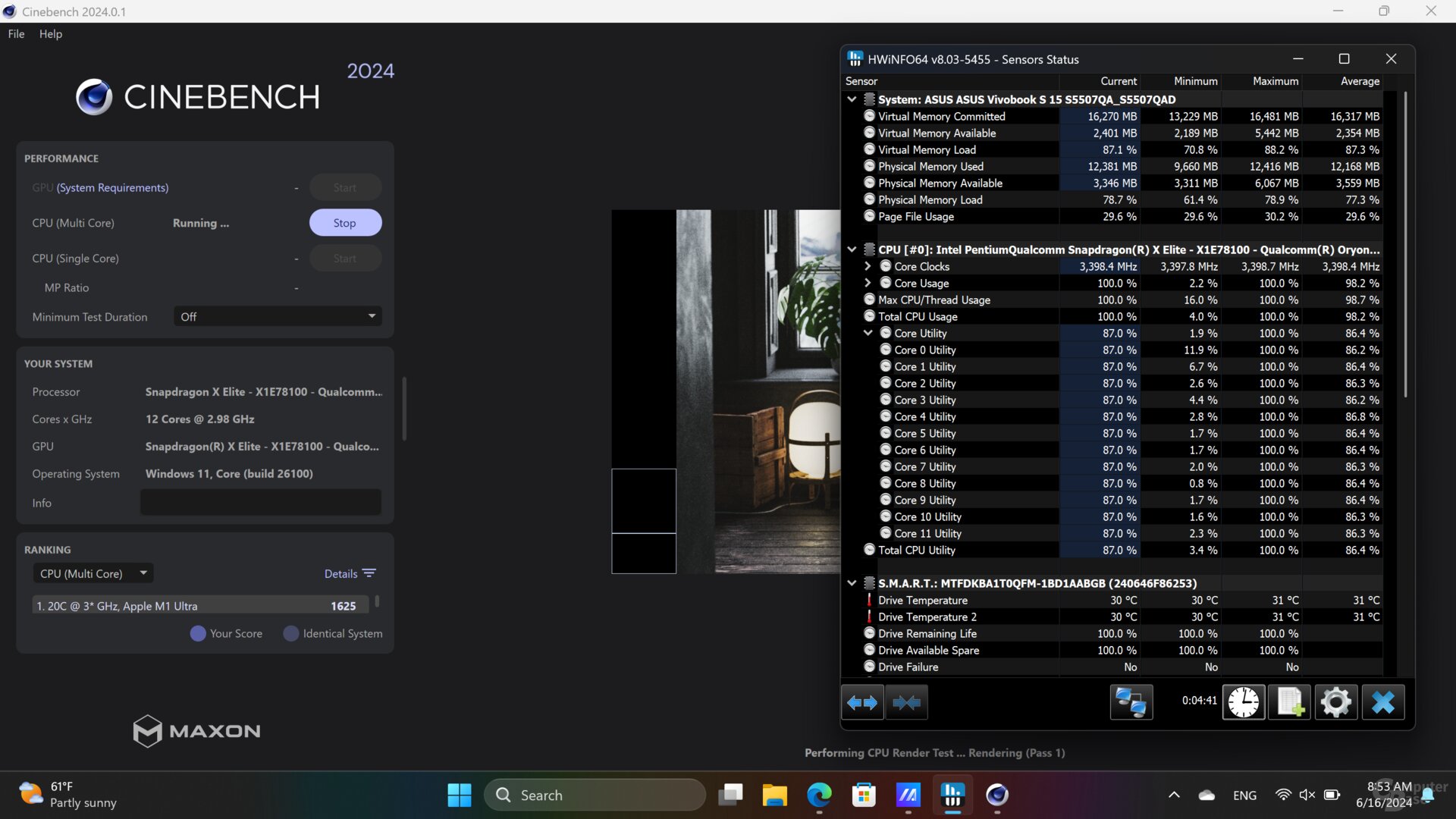
Task: Open the CPU (Multi Core) ranking dropdown
Action: [x=93, y=573]
